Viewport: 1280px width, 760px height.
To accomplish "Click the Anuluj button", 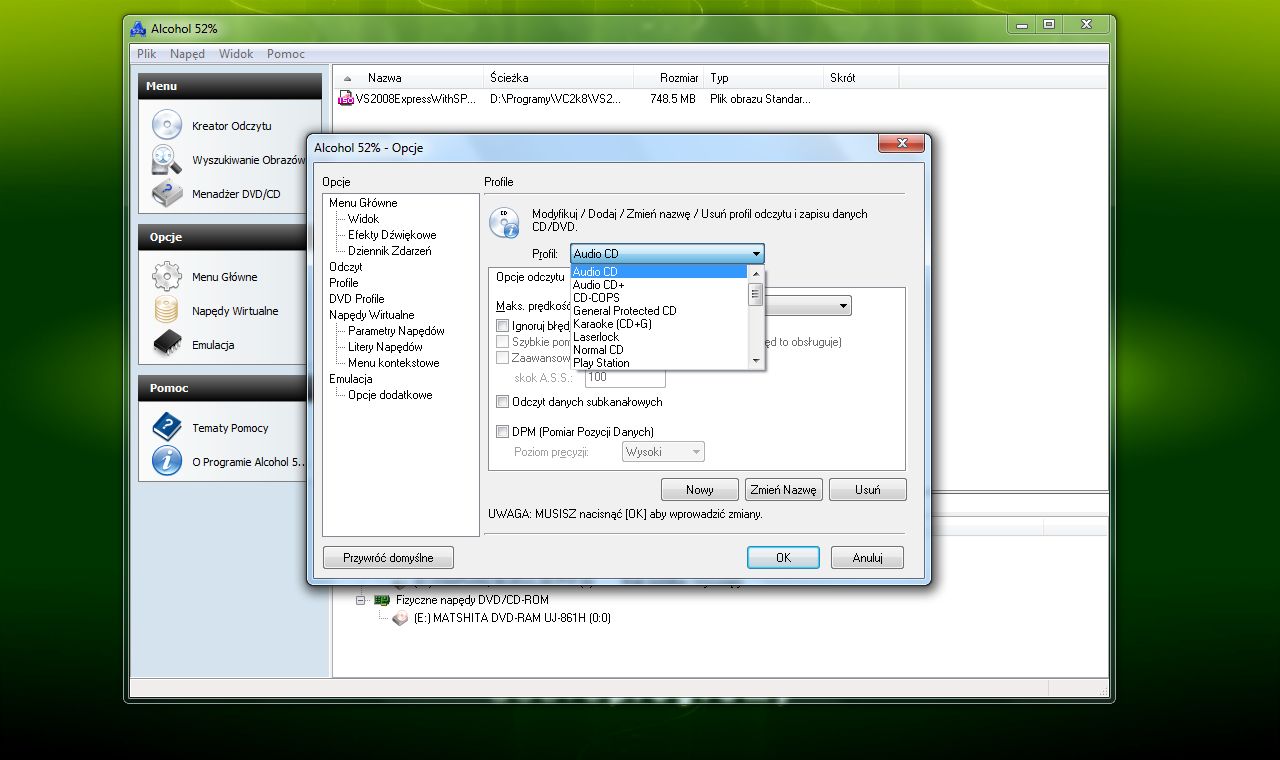I will pyautogui.click(x=867, y=558).
